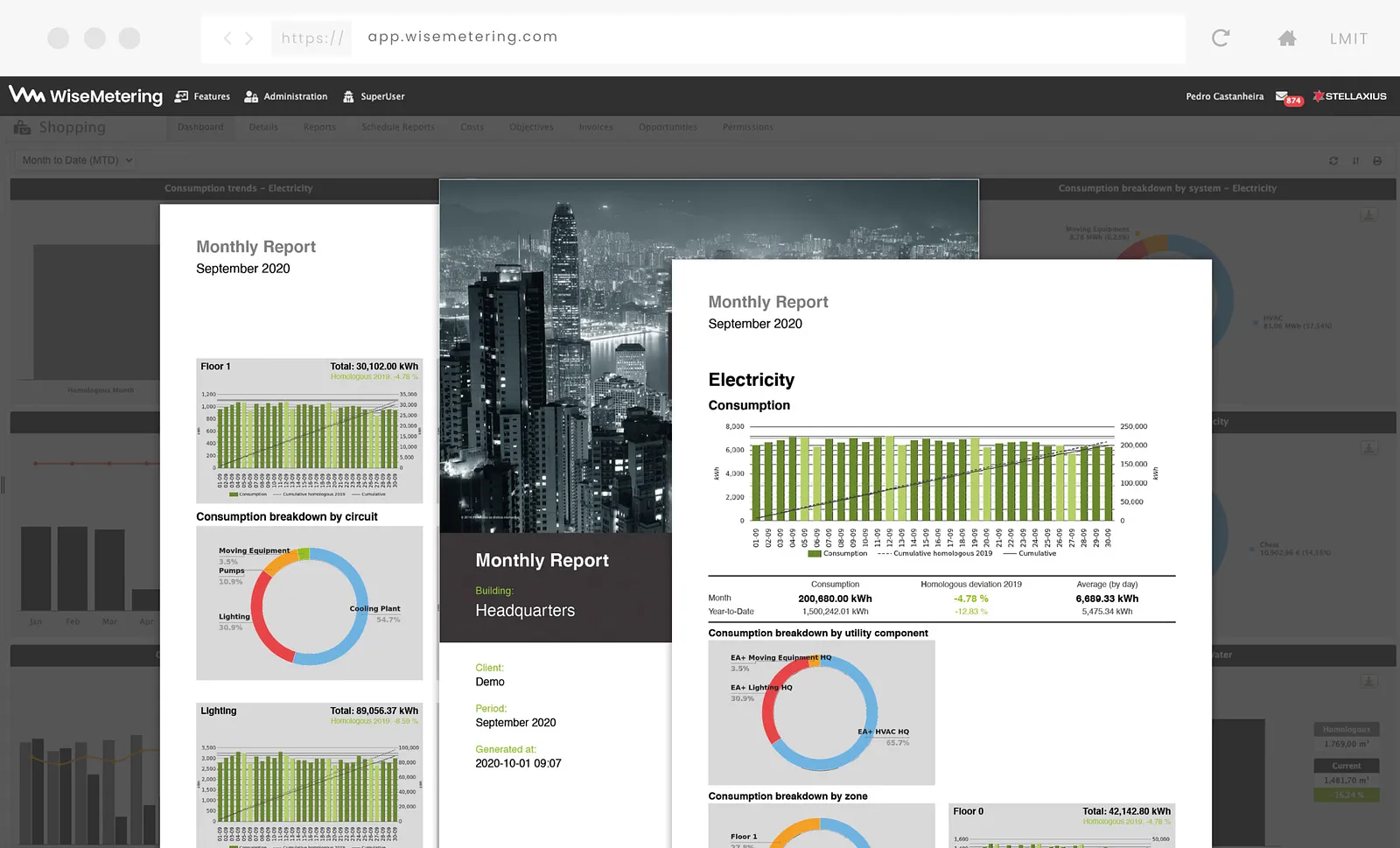Print the dashboard using the printer icon
Image resolution: width=1400 pixels, height=848 pixels.
tap(1377, 161)
